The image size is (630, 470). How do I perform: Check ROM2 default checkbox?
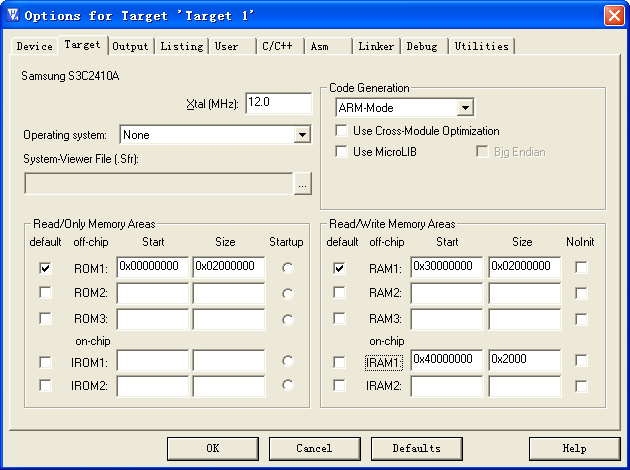pos(45,292)
